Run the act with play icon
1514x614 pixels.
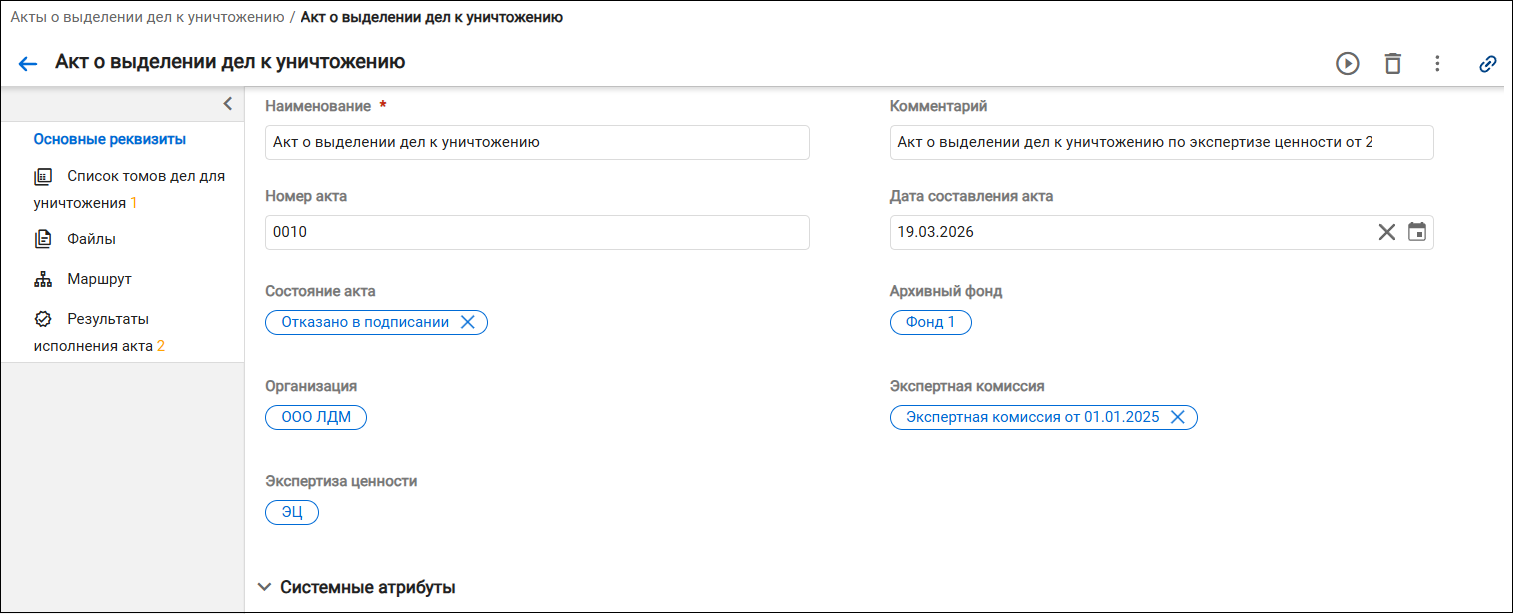(1348, 64)
